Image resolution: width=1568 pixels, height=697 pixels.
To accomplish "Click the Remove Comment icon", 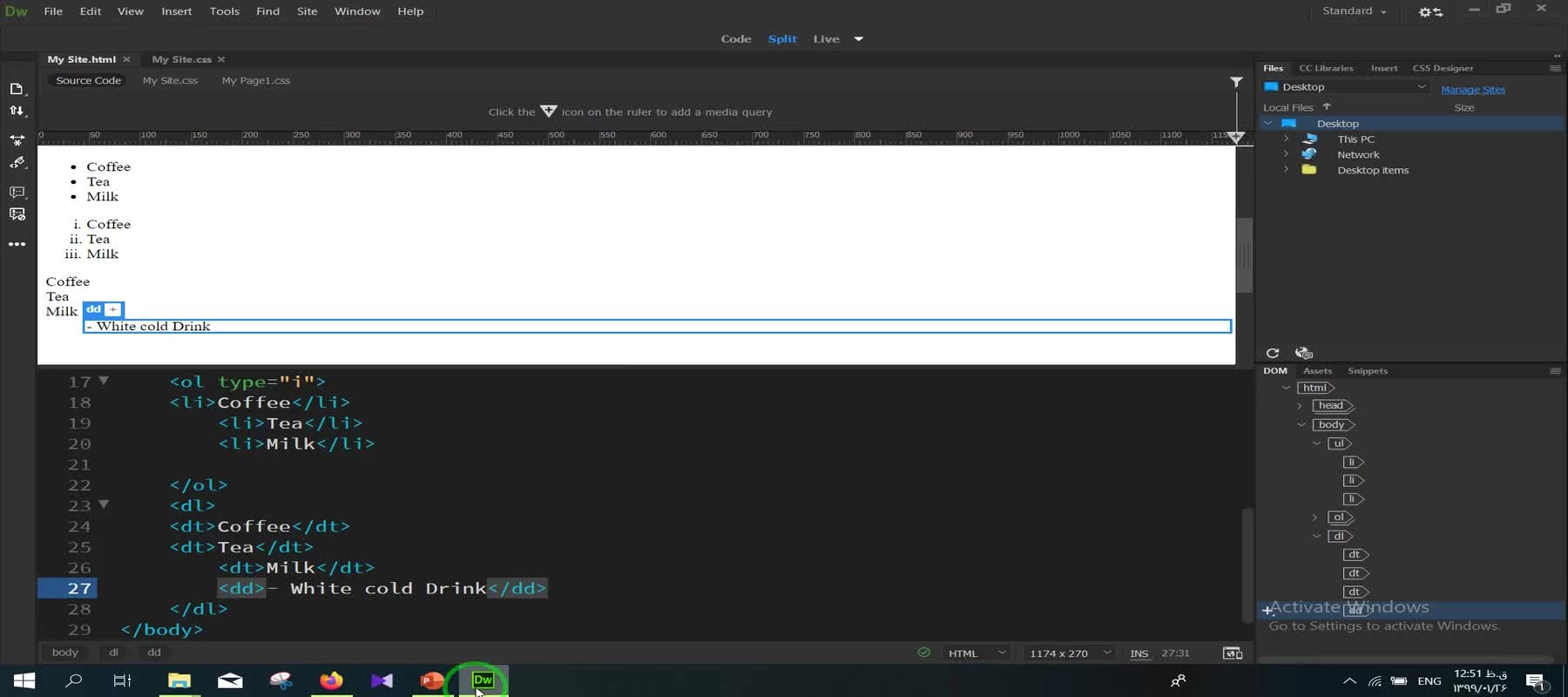I will (17, 214).
